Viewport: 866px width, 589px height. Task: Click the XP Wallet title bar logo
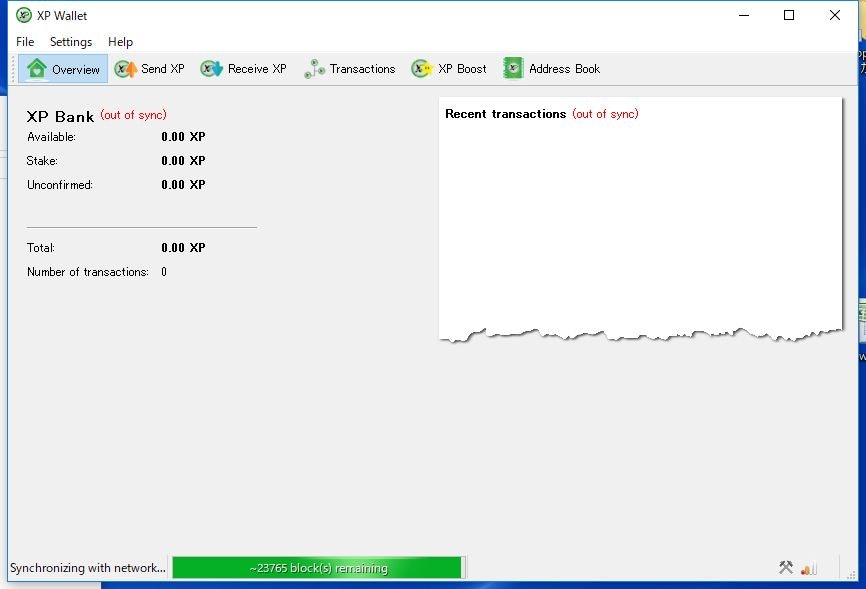(x=24, y=15)
